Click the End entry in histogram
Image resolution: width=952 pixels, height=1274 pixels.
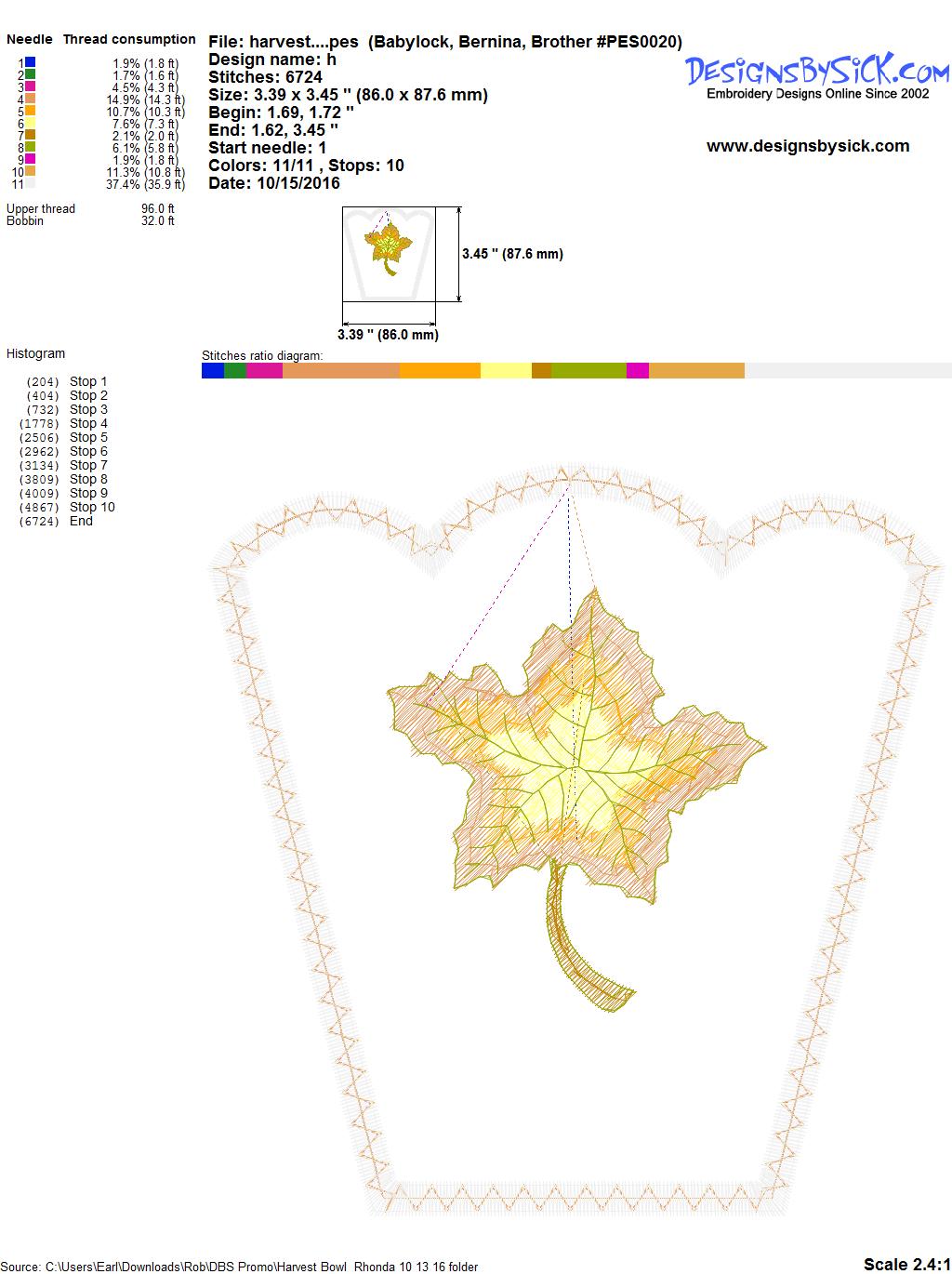tap(81, 521)
